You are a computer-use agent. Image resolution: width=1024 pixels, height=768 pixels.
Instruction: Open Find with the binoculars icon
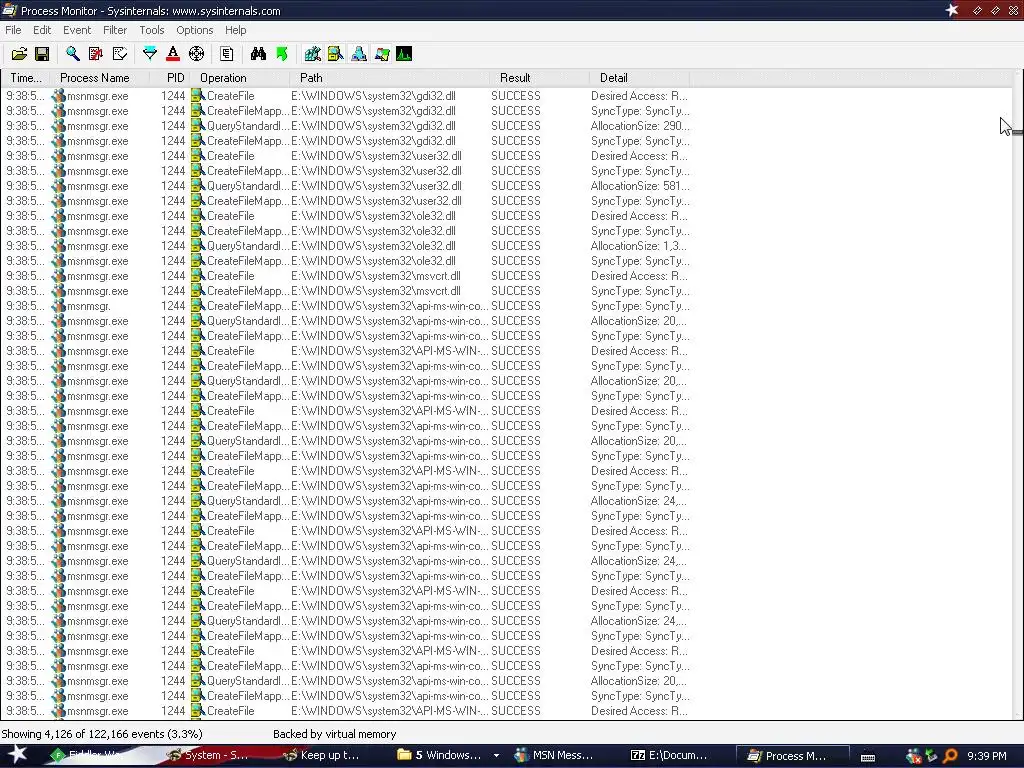pos(259,54)
